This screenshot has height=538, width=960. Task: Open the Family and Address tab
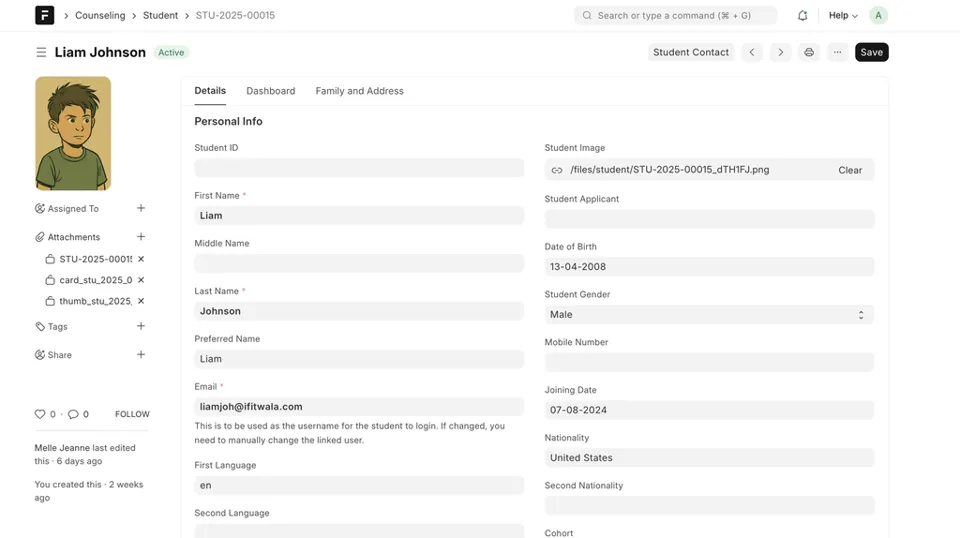point(359,91)
